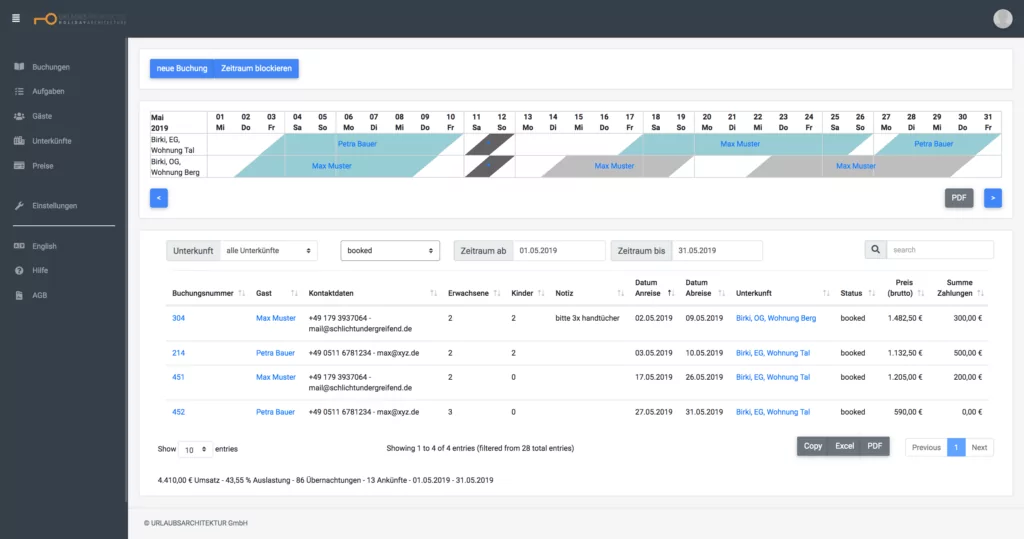Screen dimensions: 1024x539
Task: Click the Zeitraum blockieren button
Action: coord(256,68)
